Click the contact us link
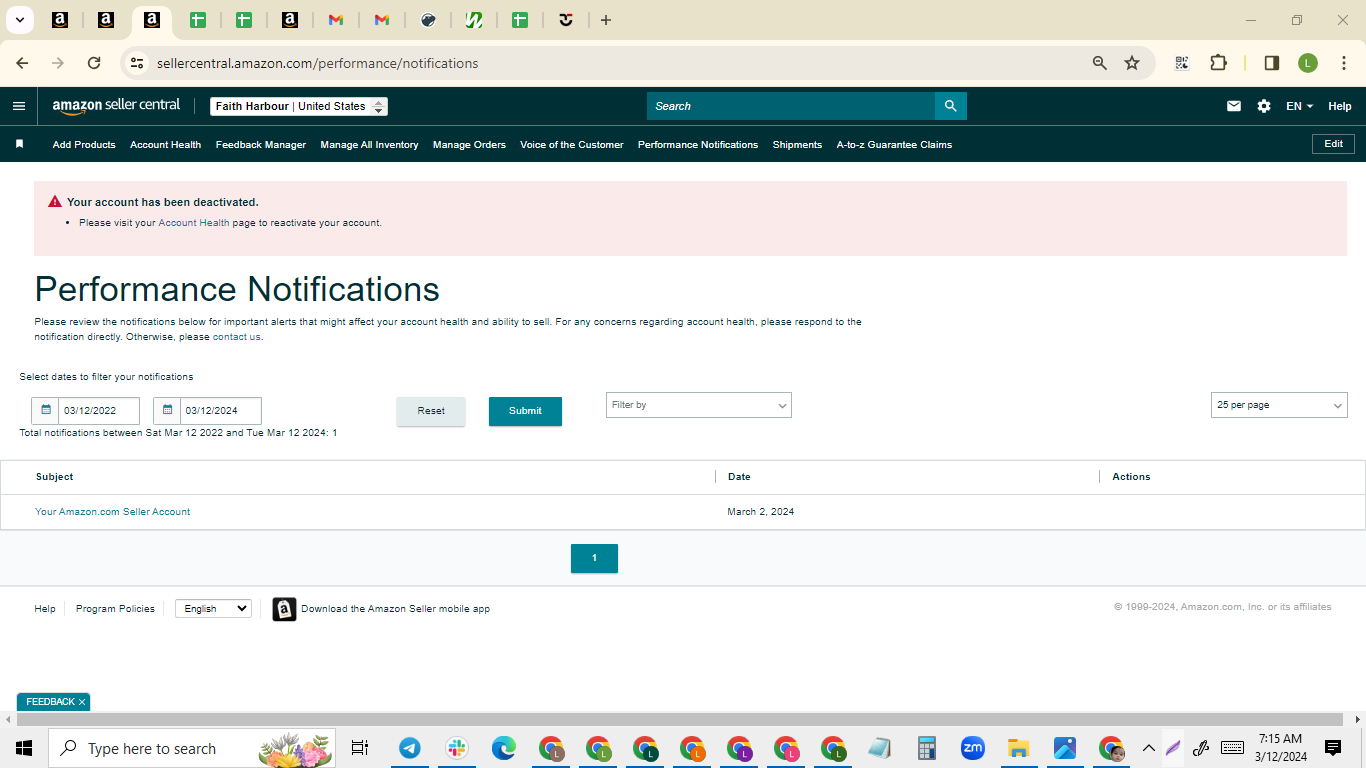 coord(237,337)
